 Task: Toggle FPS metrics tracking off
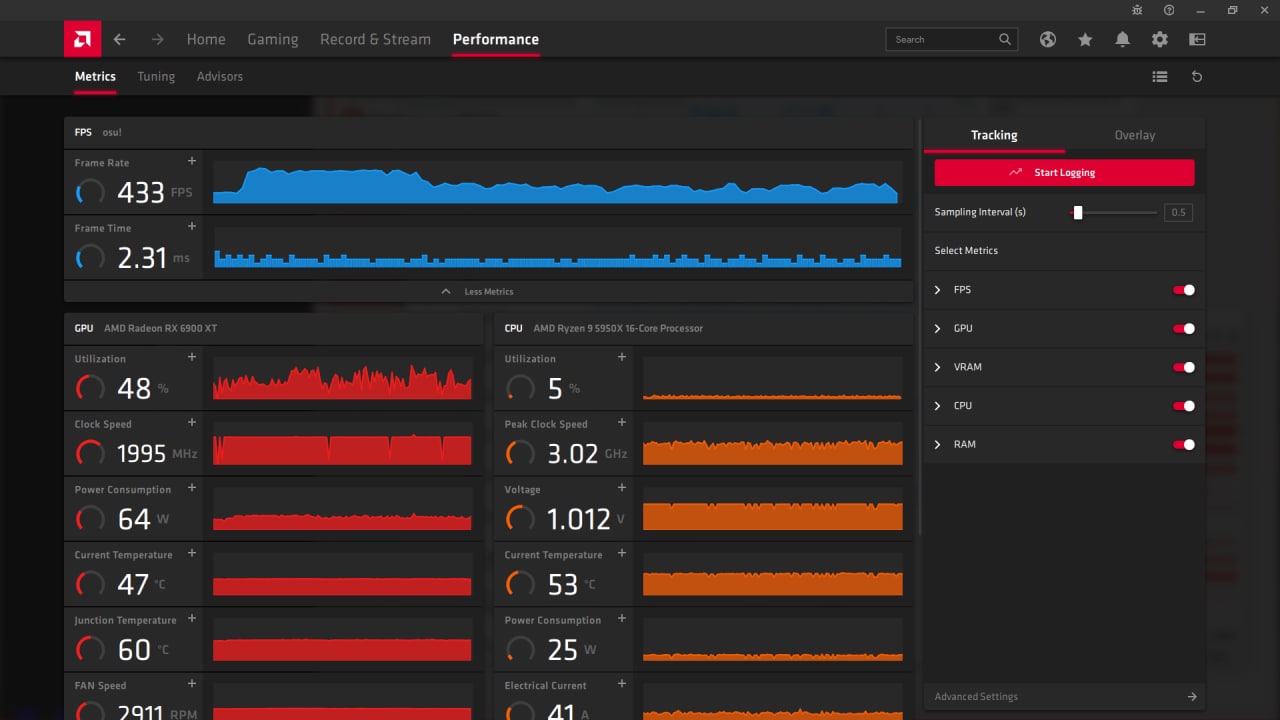point(1184,290)
